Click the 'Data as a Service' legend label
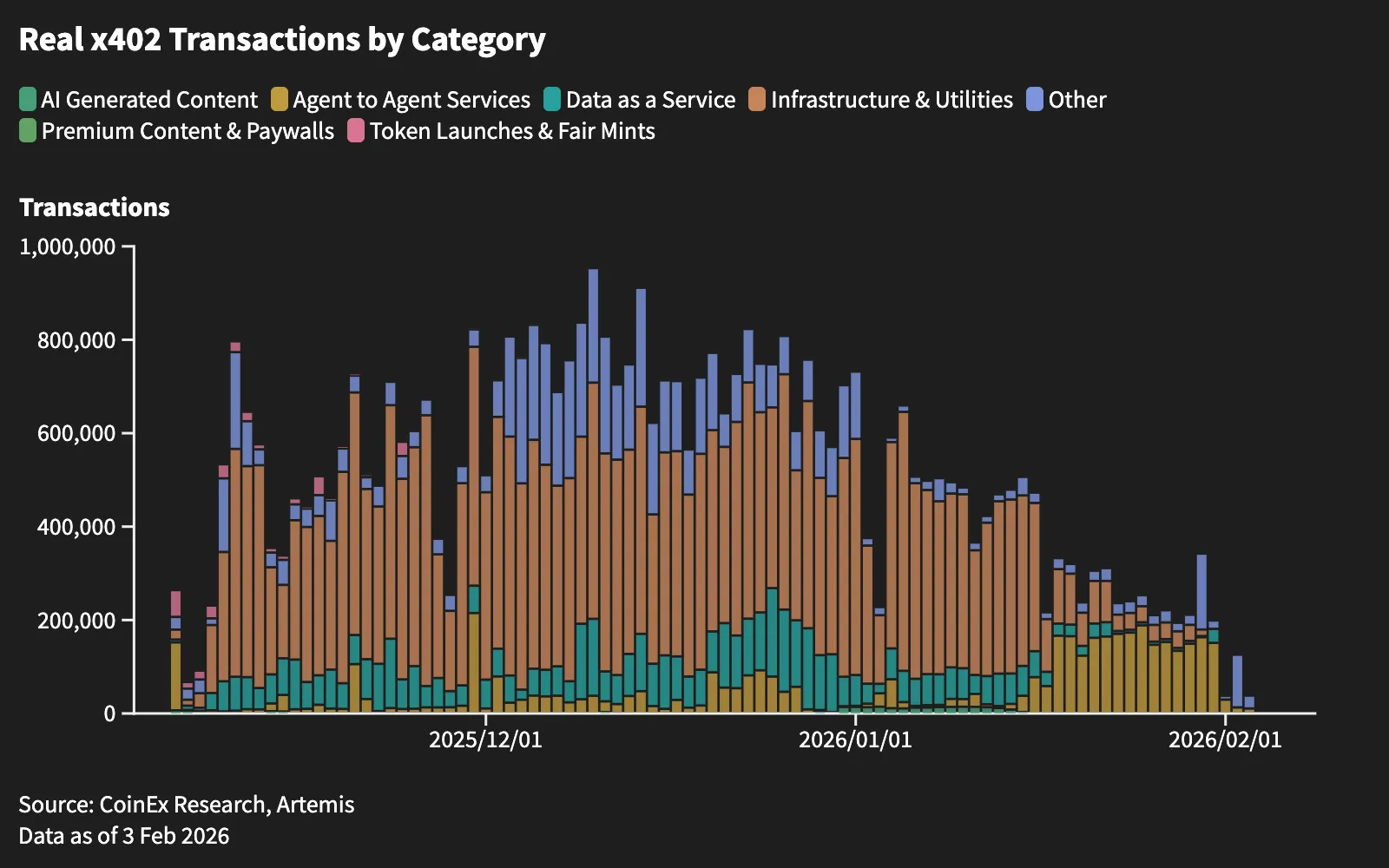Image resolution: width=1389 pixels, height=868 pixels. (651, 100)
